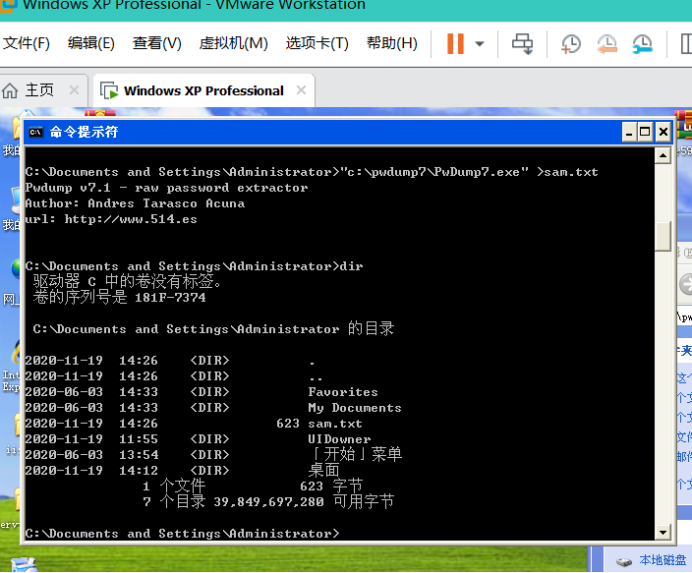This screenshot has width=692, height=573.
Task: Open the 查看(V) menu
Action: coord(157,43)
